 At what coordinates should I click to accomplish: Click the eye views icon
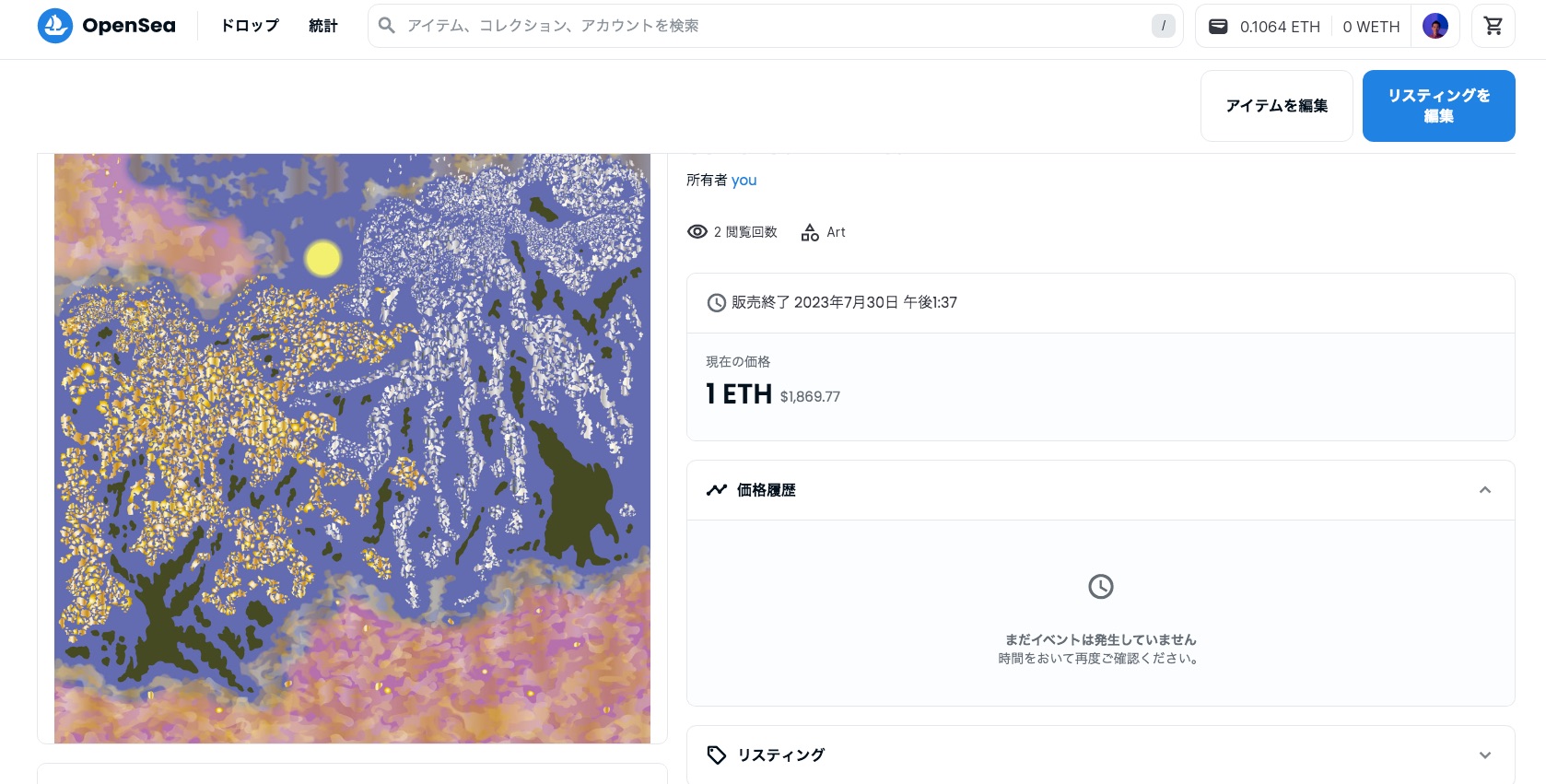[x=697, y=232]
